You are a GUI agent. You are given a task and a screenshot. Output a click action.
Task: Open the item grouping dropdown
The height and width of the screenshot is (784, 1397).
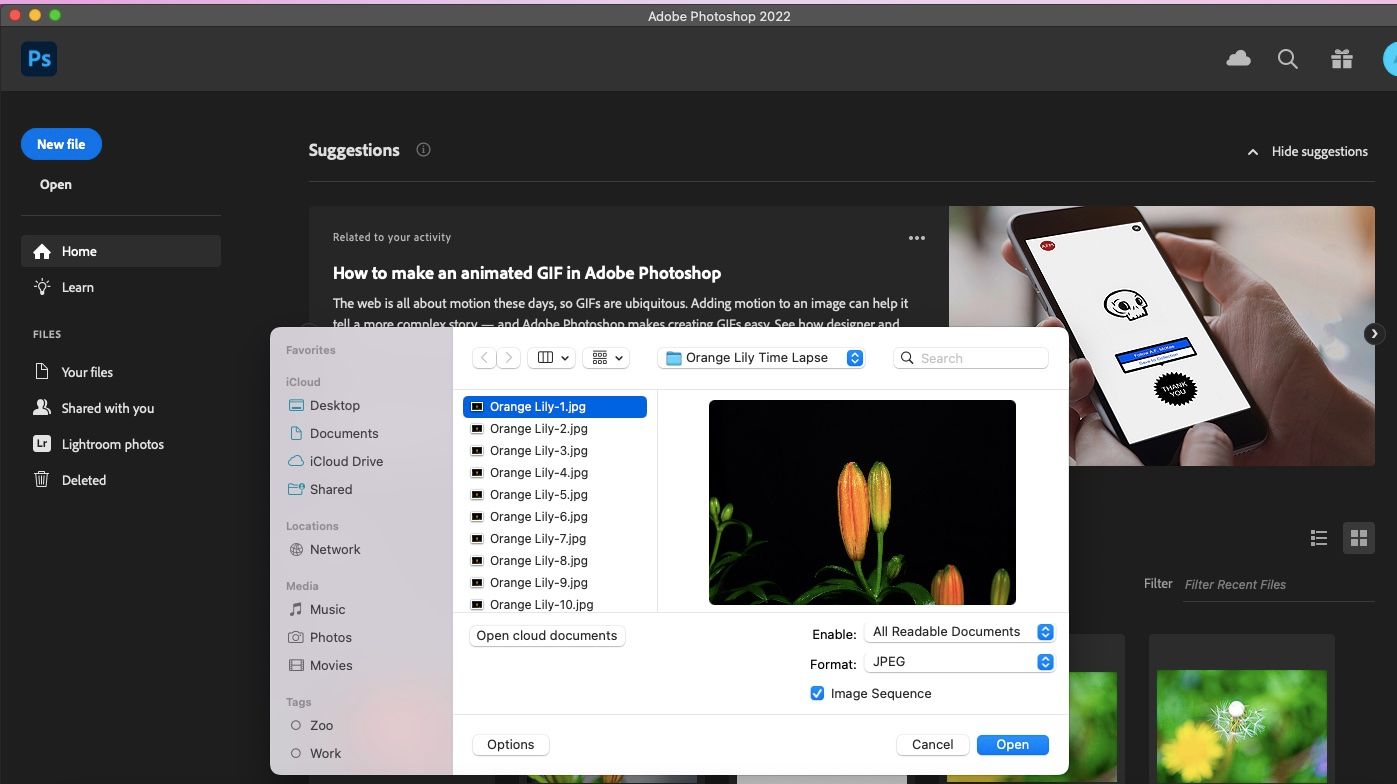coord(606,358)
